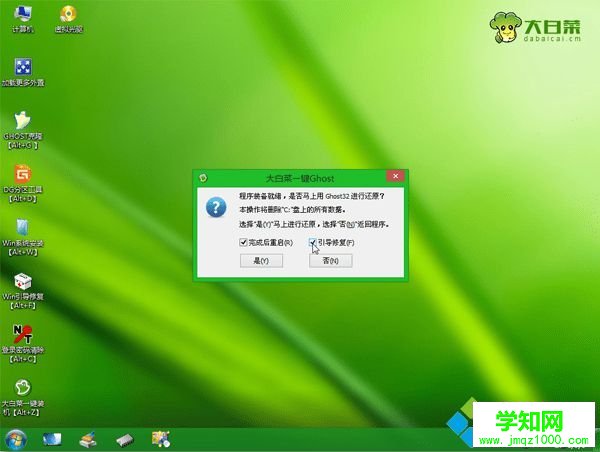Click the 否(N) button to cancel
This screenshot has width=600, height=452.
pyautogui.click(x=330, y=261)
